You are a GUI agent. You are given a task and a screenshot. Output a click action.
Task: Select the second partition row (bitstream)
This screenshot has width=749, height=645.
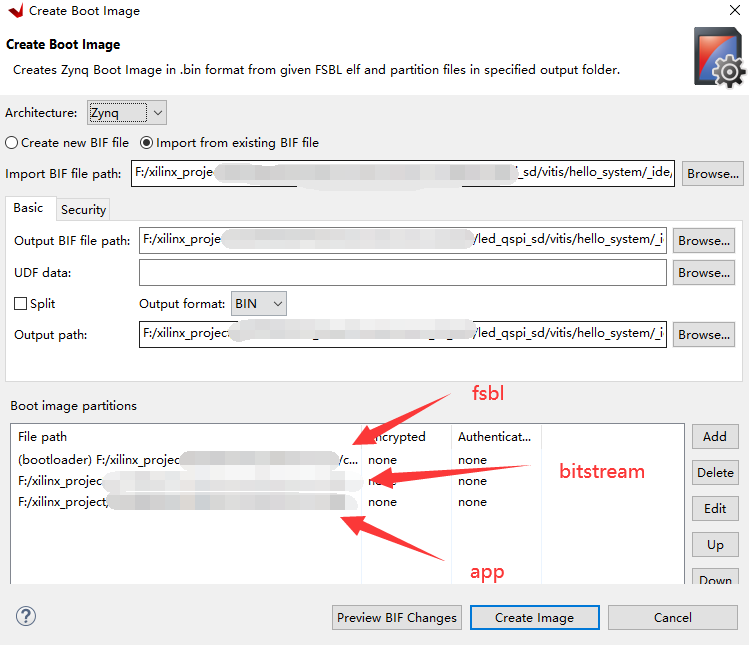(x=347, y=481)
